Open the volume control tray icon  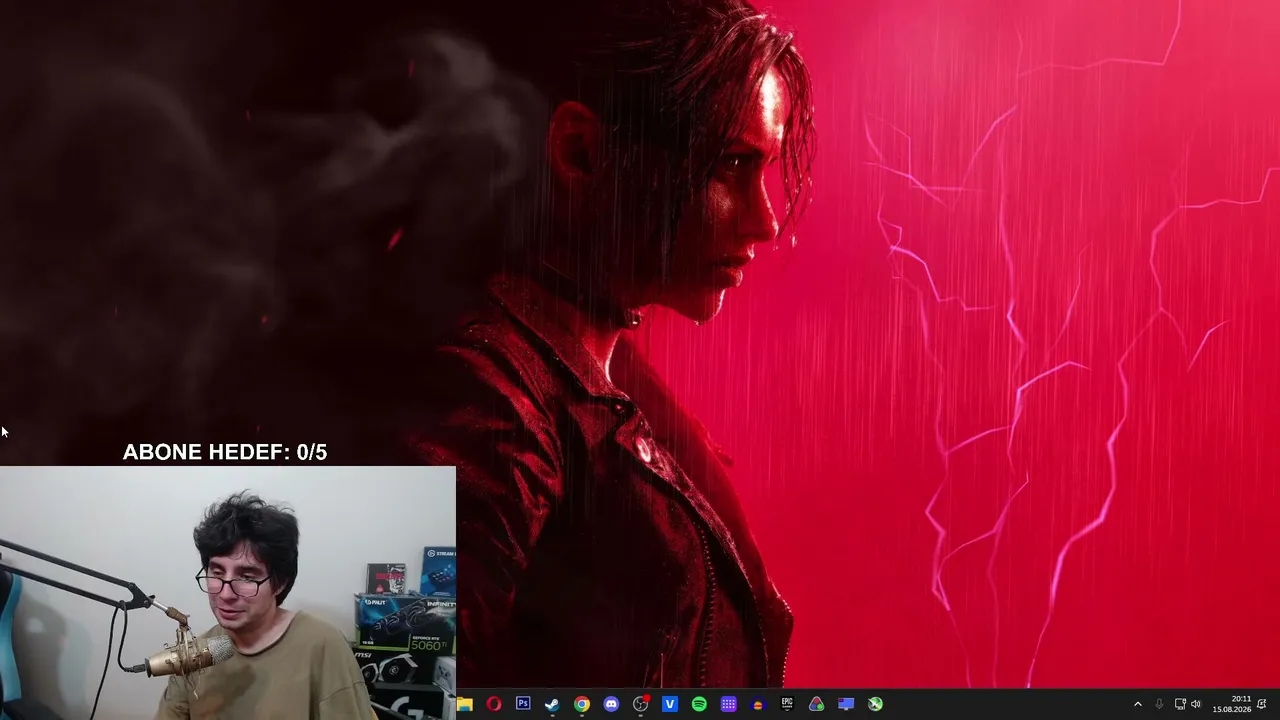[x=1196, y=704]
